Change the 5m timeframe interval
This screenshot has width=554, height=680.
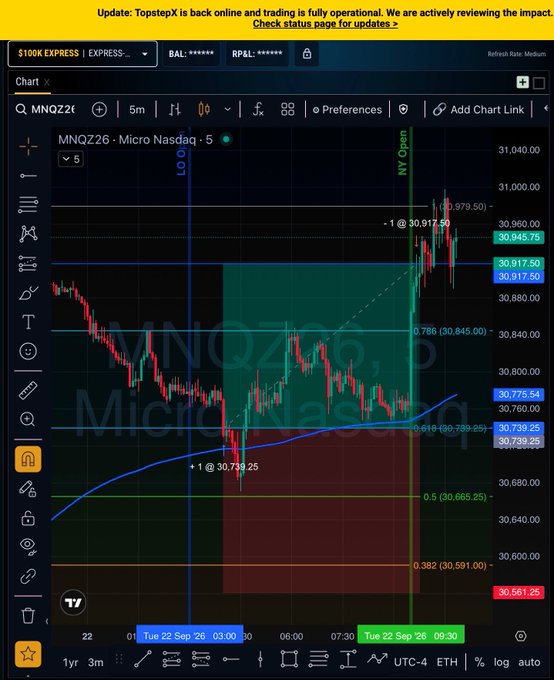coord(137,110)
